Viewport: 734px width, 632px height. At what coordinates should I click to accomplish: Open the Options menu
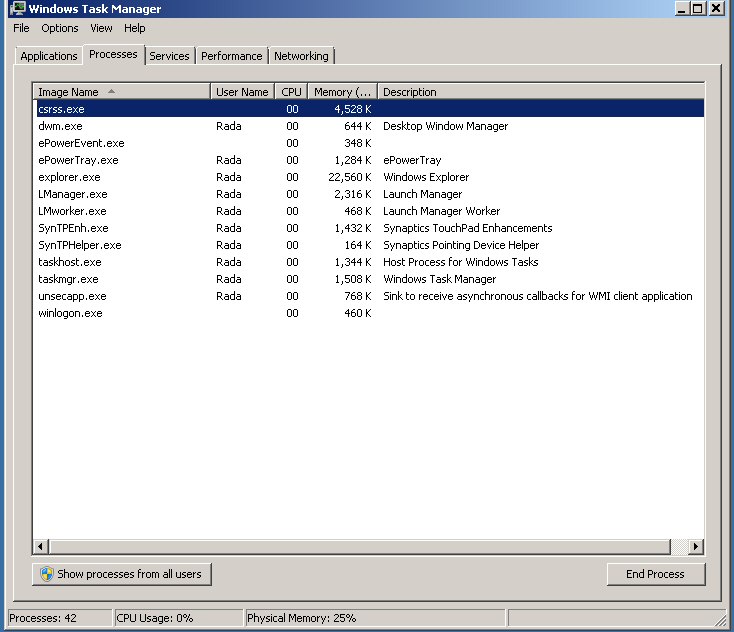click(59, 28)
